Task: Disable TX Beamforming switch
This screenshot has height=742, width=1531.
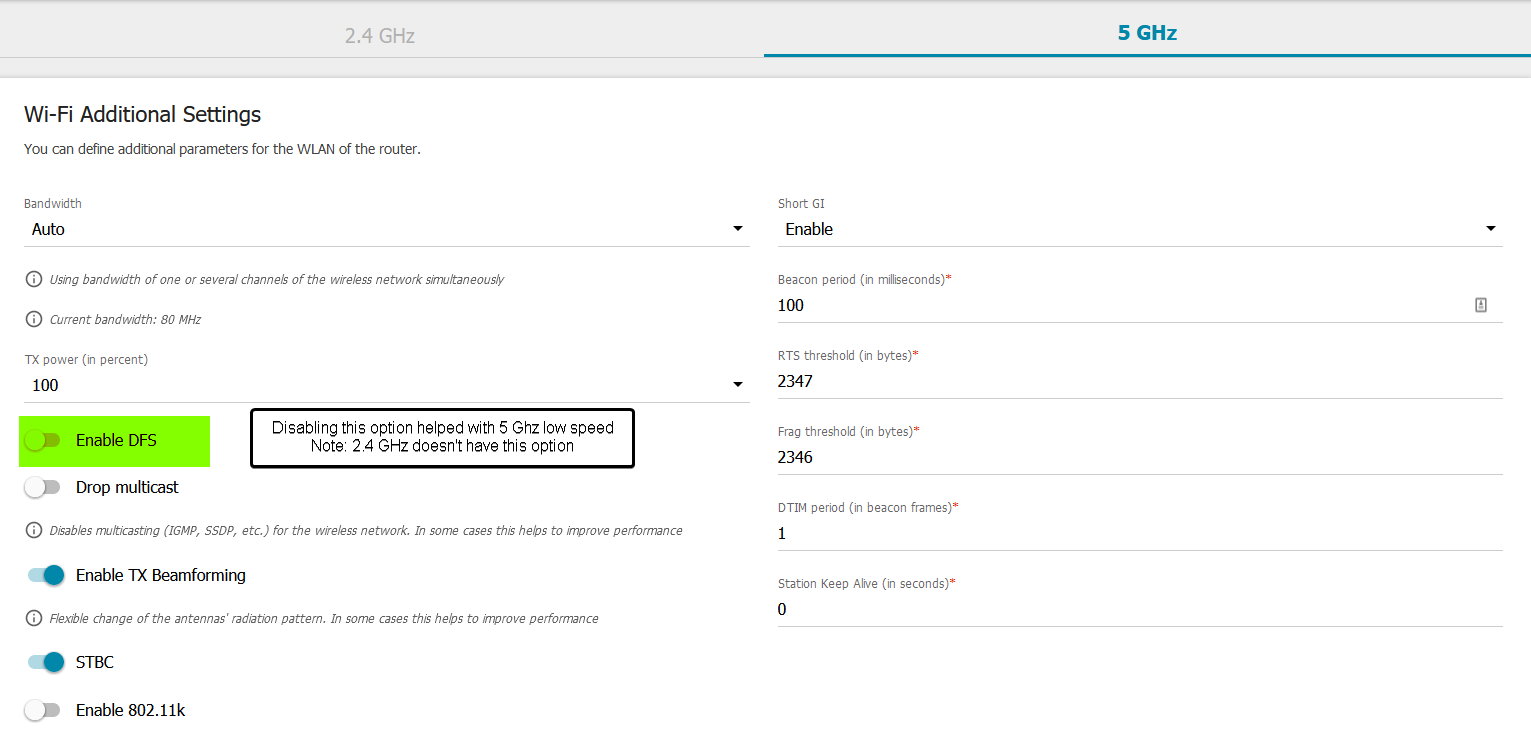Action: [x=46, y=575]
